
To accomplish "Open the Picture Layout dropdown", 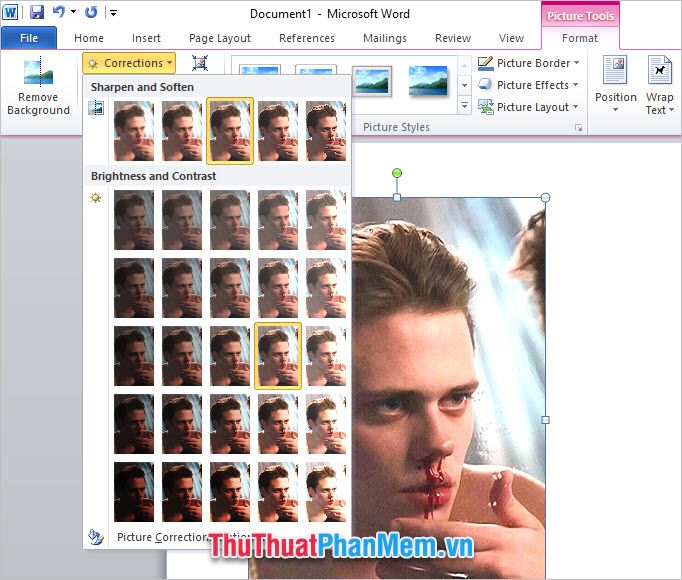I will (x=528, y=107).
